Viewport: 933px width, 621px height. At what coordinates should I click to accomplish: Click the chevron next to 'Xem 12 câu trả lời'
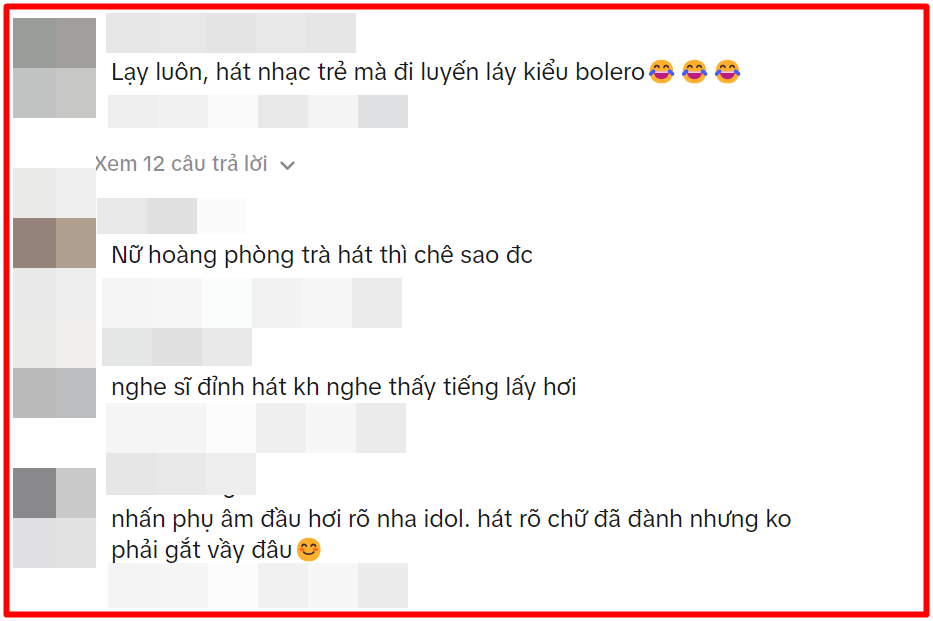(287, 165)
